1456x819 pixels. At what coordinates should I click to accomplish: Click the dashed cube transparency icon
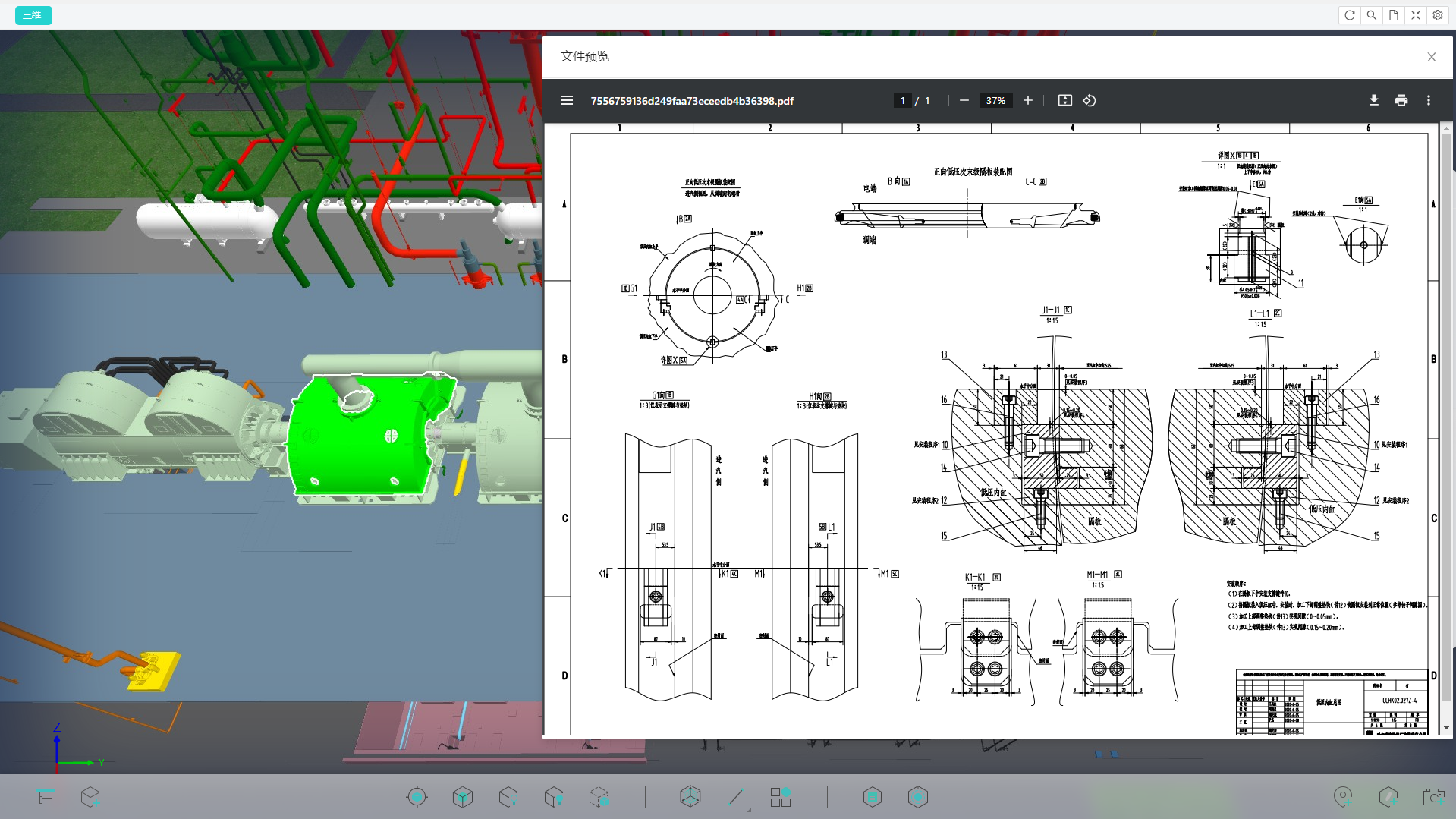[x=599, y=797]
